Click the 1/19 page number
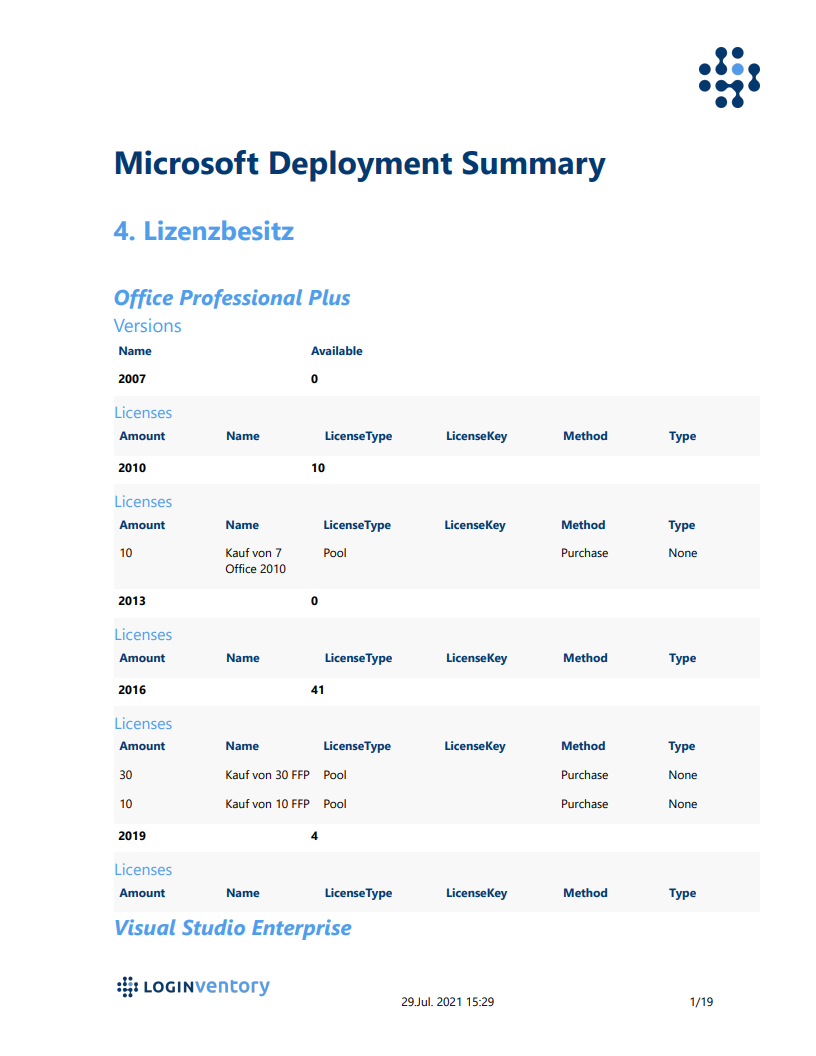This screenshot has height=1056, width=816. coord(701,1002)
